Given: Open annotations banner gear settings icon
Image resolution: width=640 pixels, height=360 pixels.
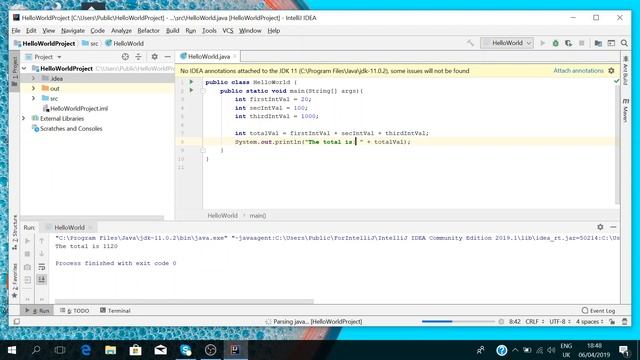Looking at the screenshot, I should [611, 71].
